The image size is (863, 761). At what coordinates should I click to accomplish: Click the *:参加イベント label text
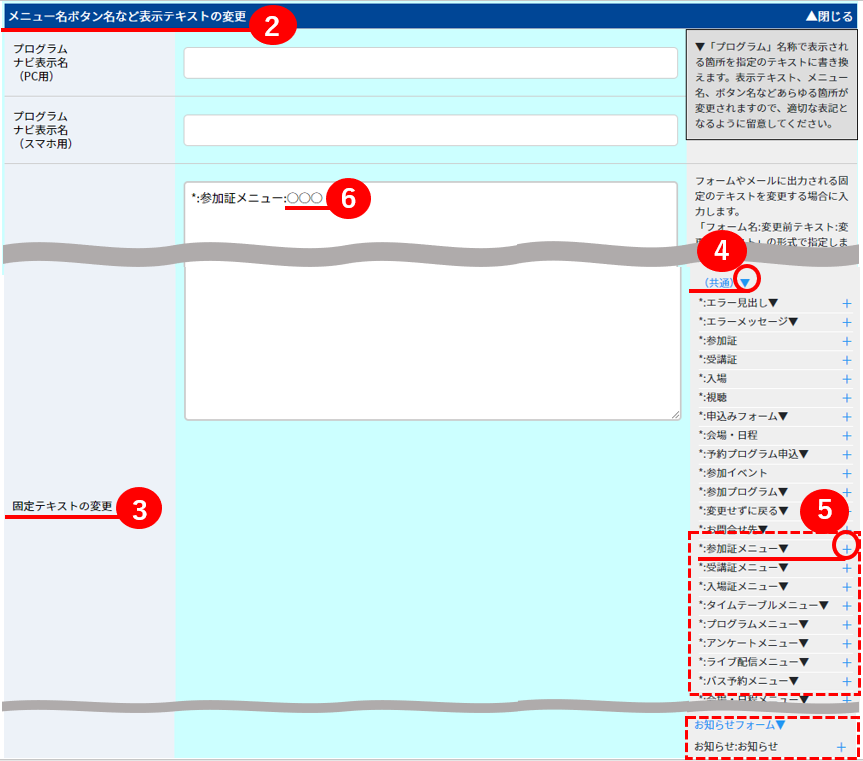click(x=733, y=473)
